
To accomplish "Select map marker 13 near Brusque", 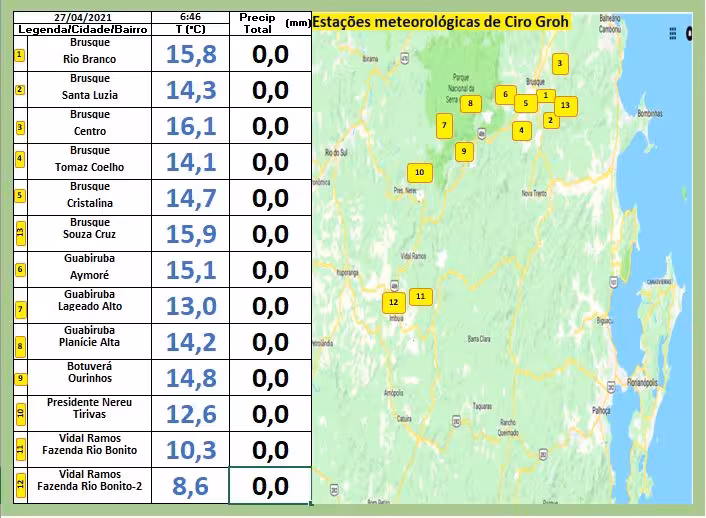I will [x=565, y=105].
